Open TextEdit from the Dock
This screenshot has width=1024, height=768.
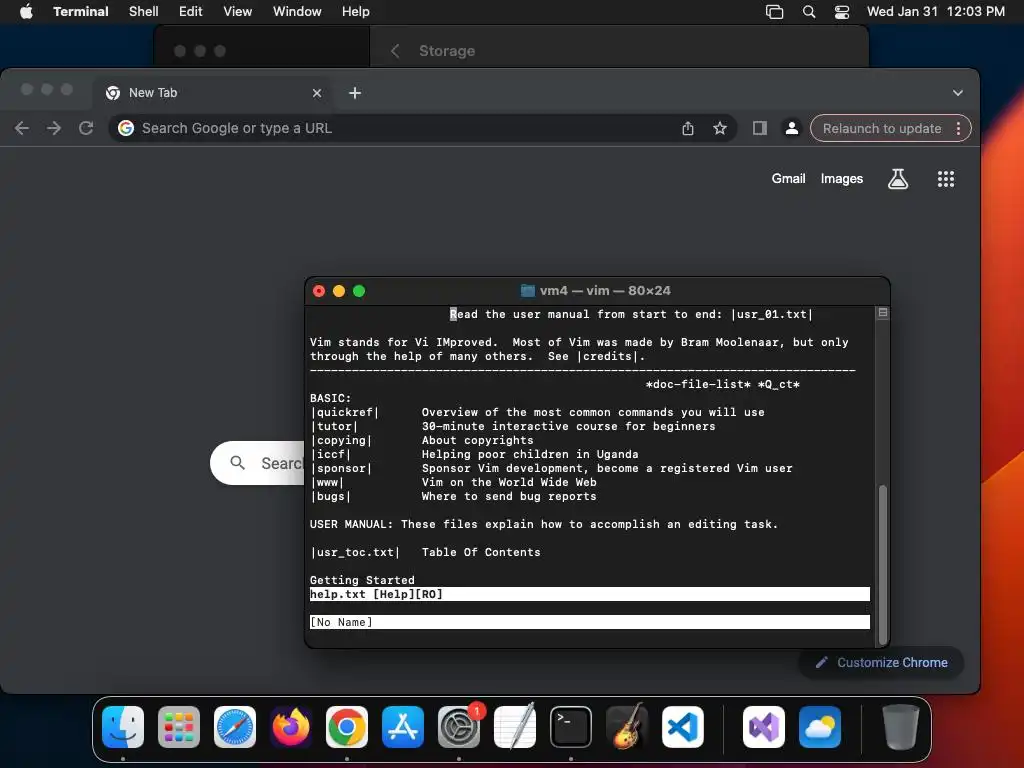515,727
